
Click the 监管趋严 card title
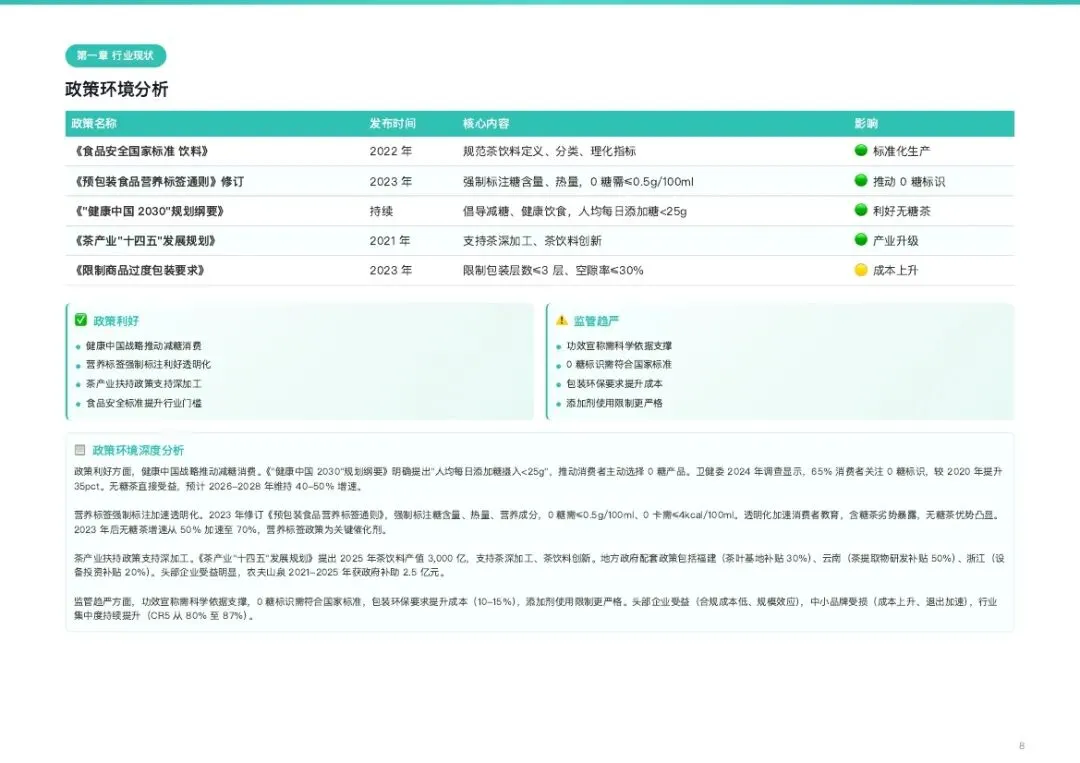click(596, 321)
